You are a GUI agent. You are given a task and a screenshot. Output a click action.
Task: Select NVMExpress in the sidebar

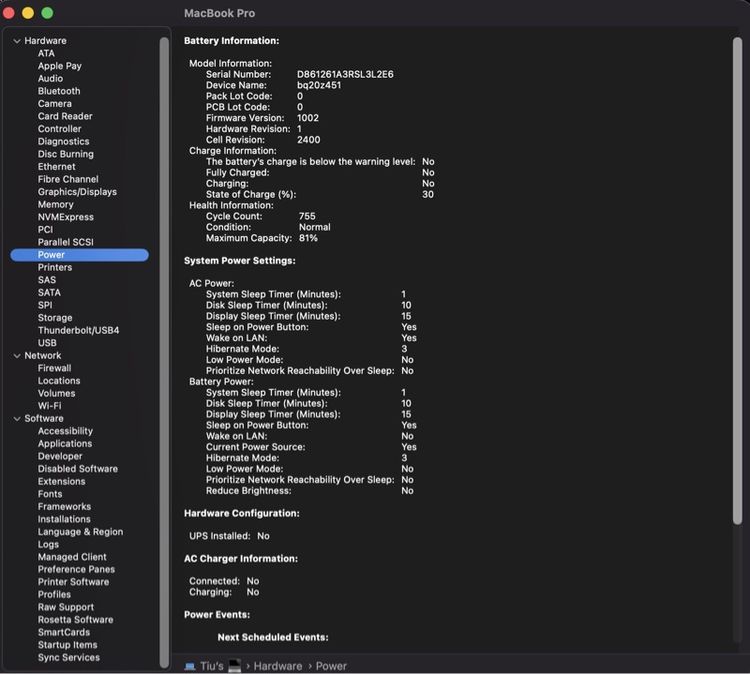tap(66, 217)
